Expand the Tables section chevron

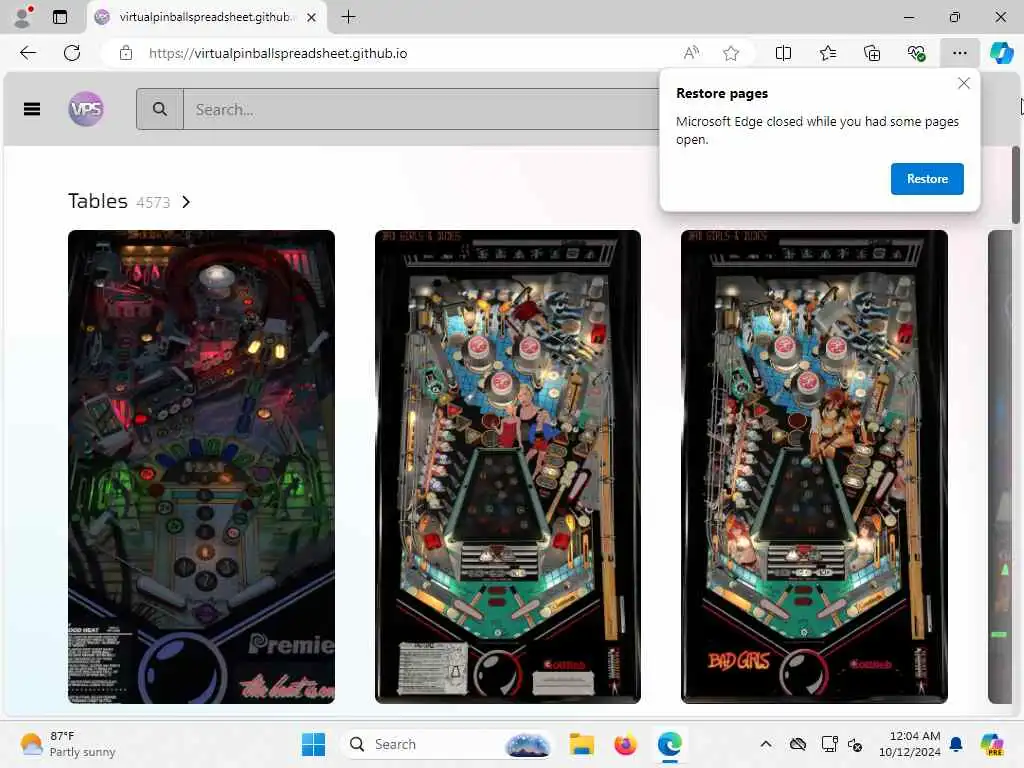(186, 202)
